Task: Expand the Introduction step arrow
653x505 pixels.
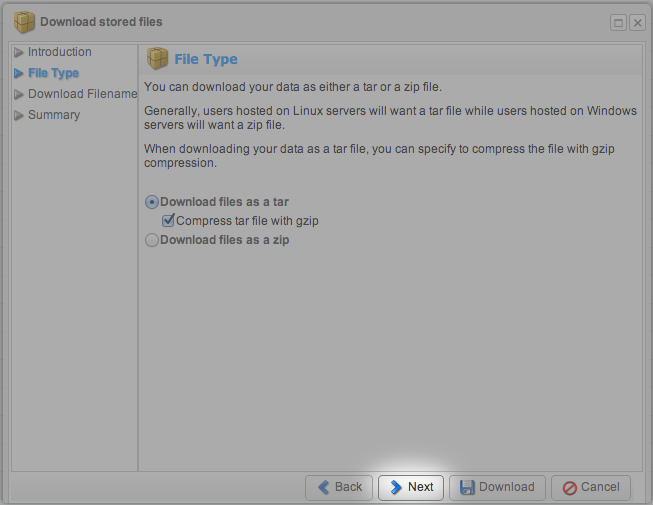Action: click(x=19, y=52)
